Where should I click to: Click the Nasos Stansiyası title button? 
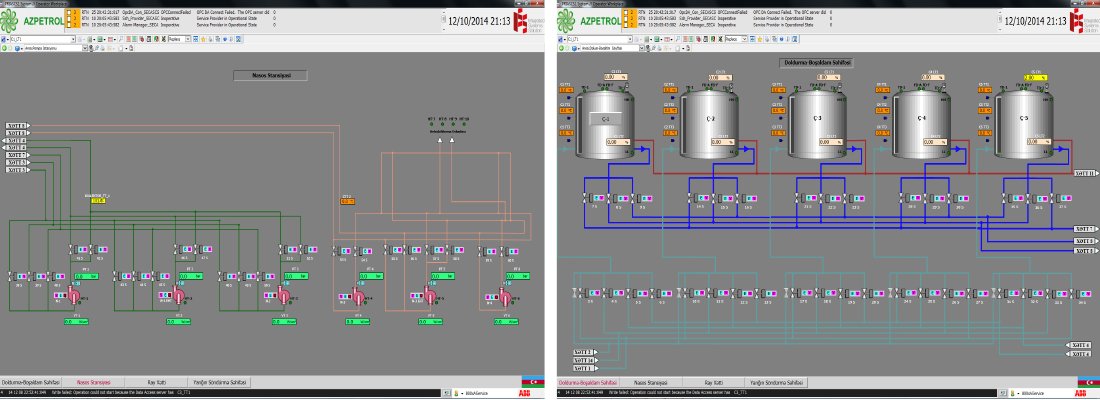point(270,74)
